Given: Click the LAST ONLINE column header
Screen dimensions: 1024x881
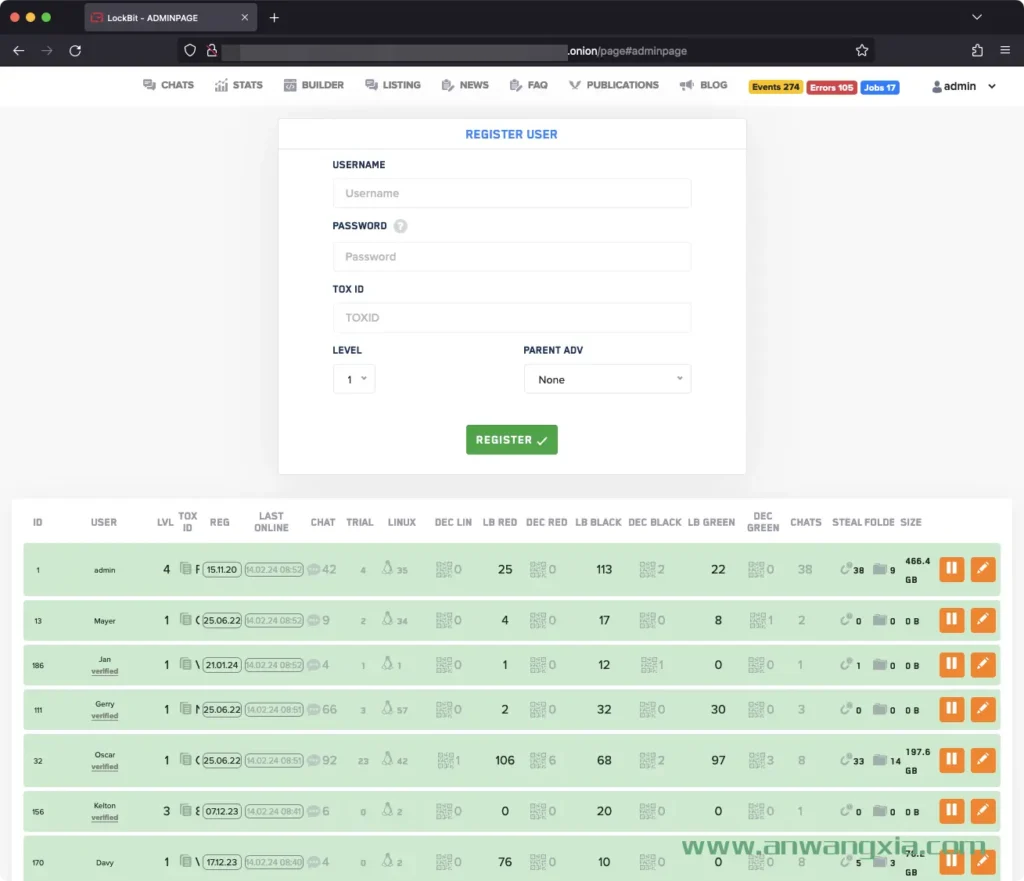Looking at the screenshot, I should 271,522.
